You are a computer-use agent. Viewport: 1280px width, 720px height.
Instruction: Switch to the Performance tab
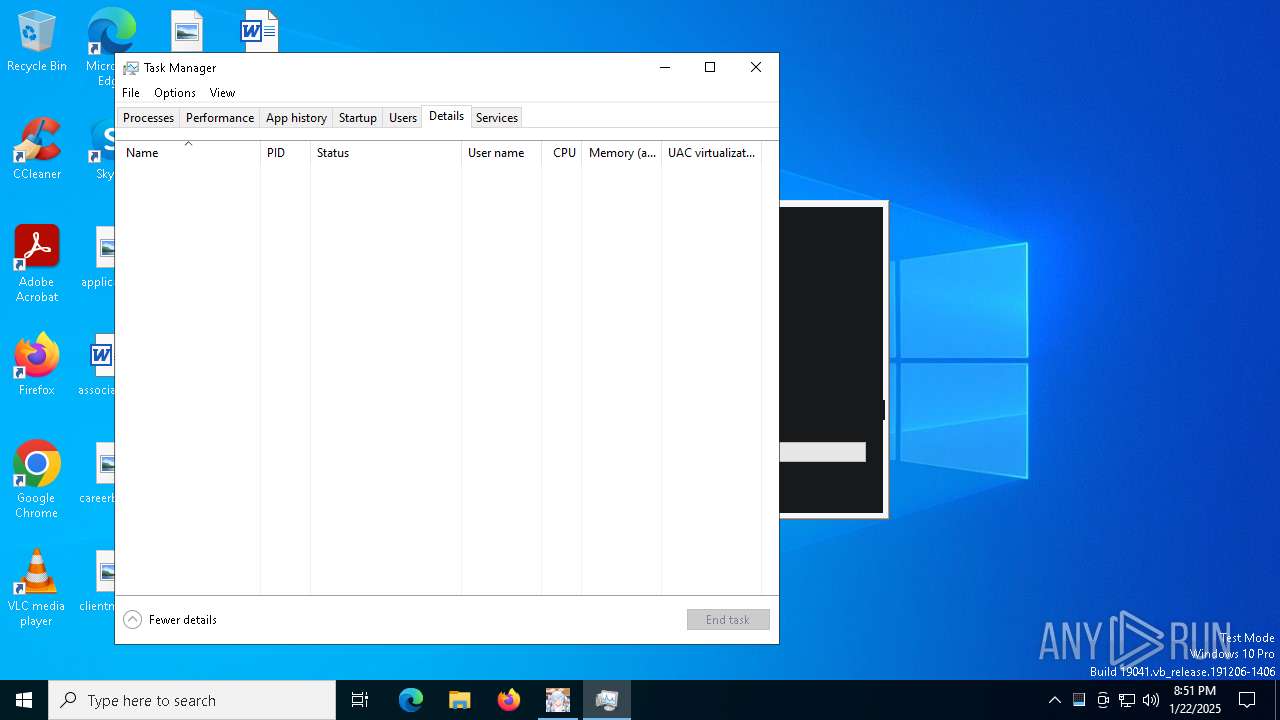220,117
